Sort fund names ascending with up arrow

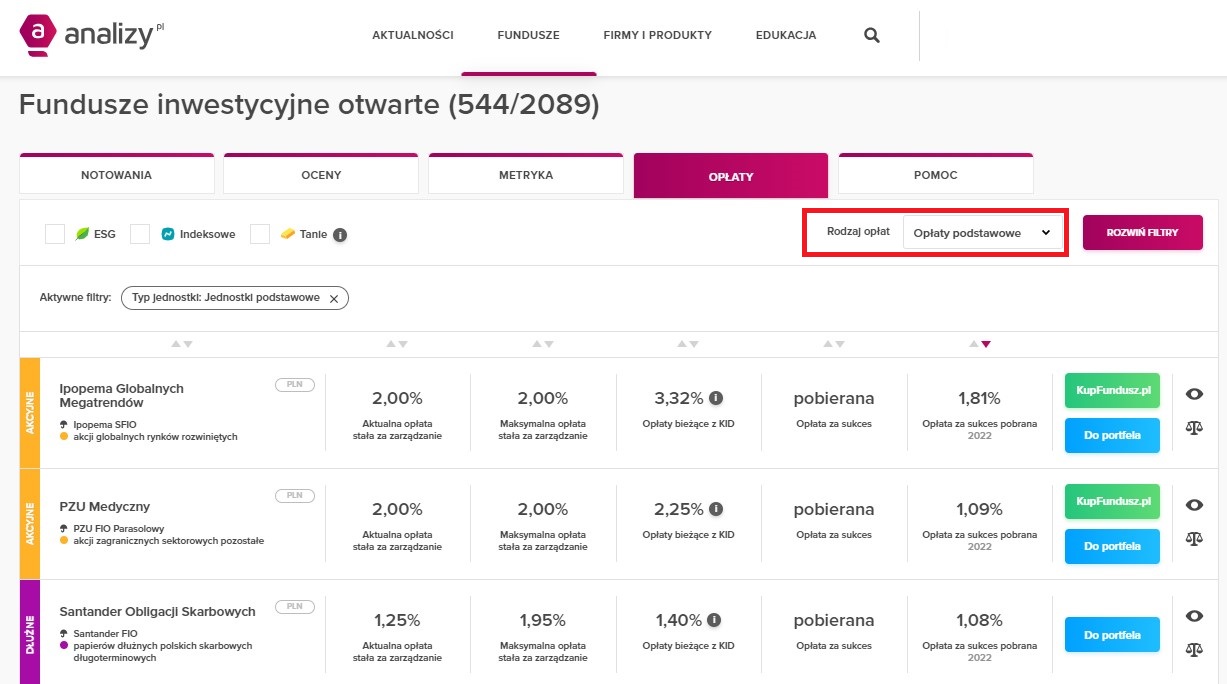[x=175, y=344]
